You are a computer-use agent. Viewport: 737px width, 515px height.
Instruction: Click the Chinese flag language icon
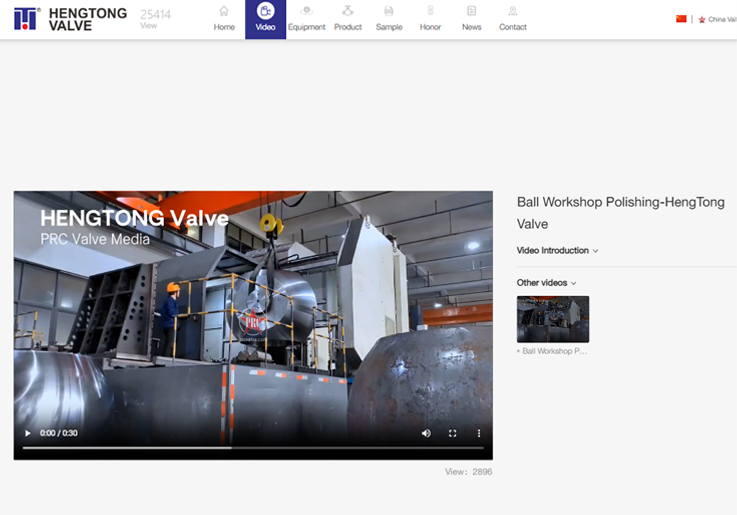[x=681, y=19]
